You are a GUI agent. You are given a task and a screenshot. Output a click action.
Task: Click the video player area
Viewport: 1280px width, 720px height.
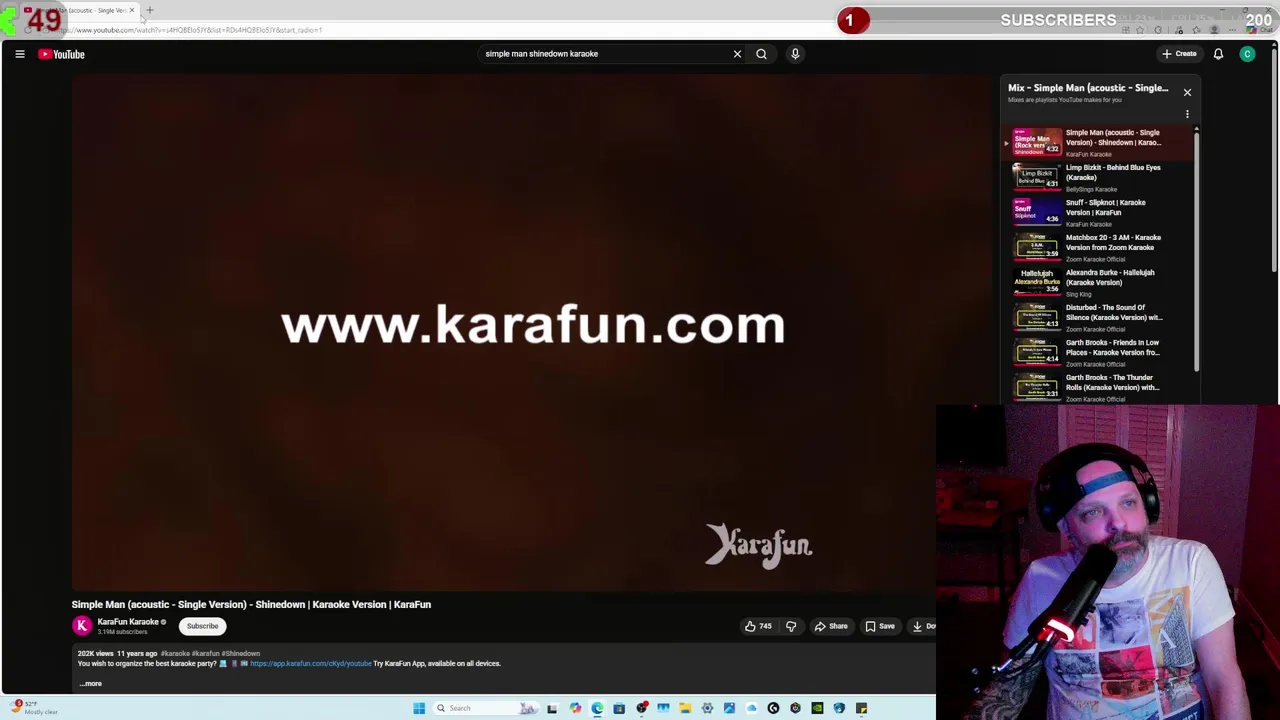pos(532,332)
